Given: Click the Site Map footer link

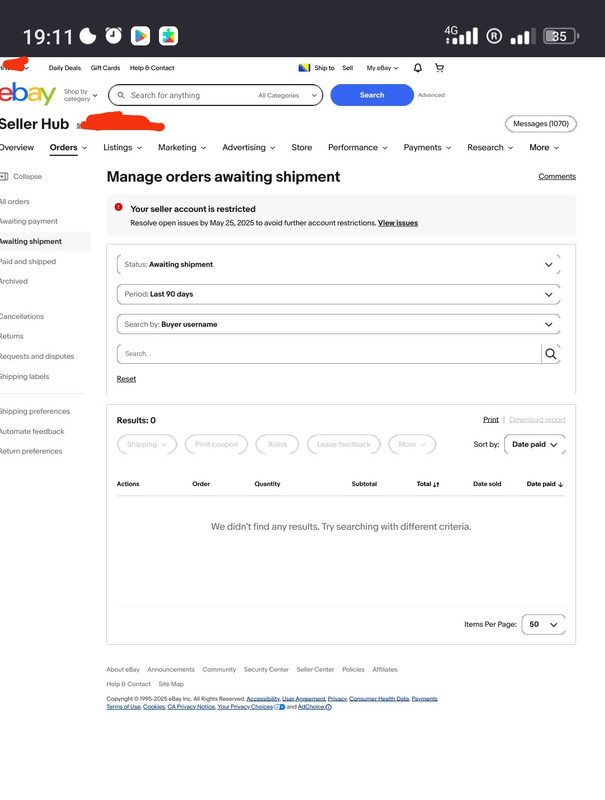Looking at the screenshot, I should click(x=171, y=684).
